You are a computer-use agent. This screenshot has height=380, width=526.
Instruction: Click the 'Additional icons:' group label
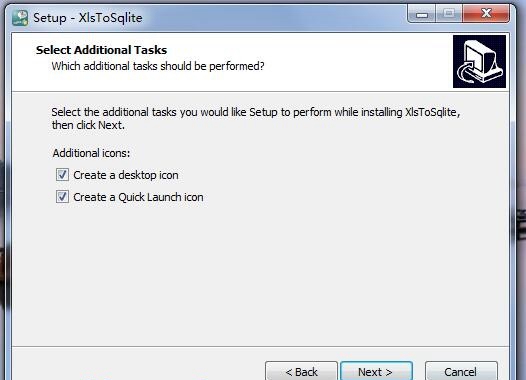(91, 153)
